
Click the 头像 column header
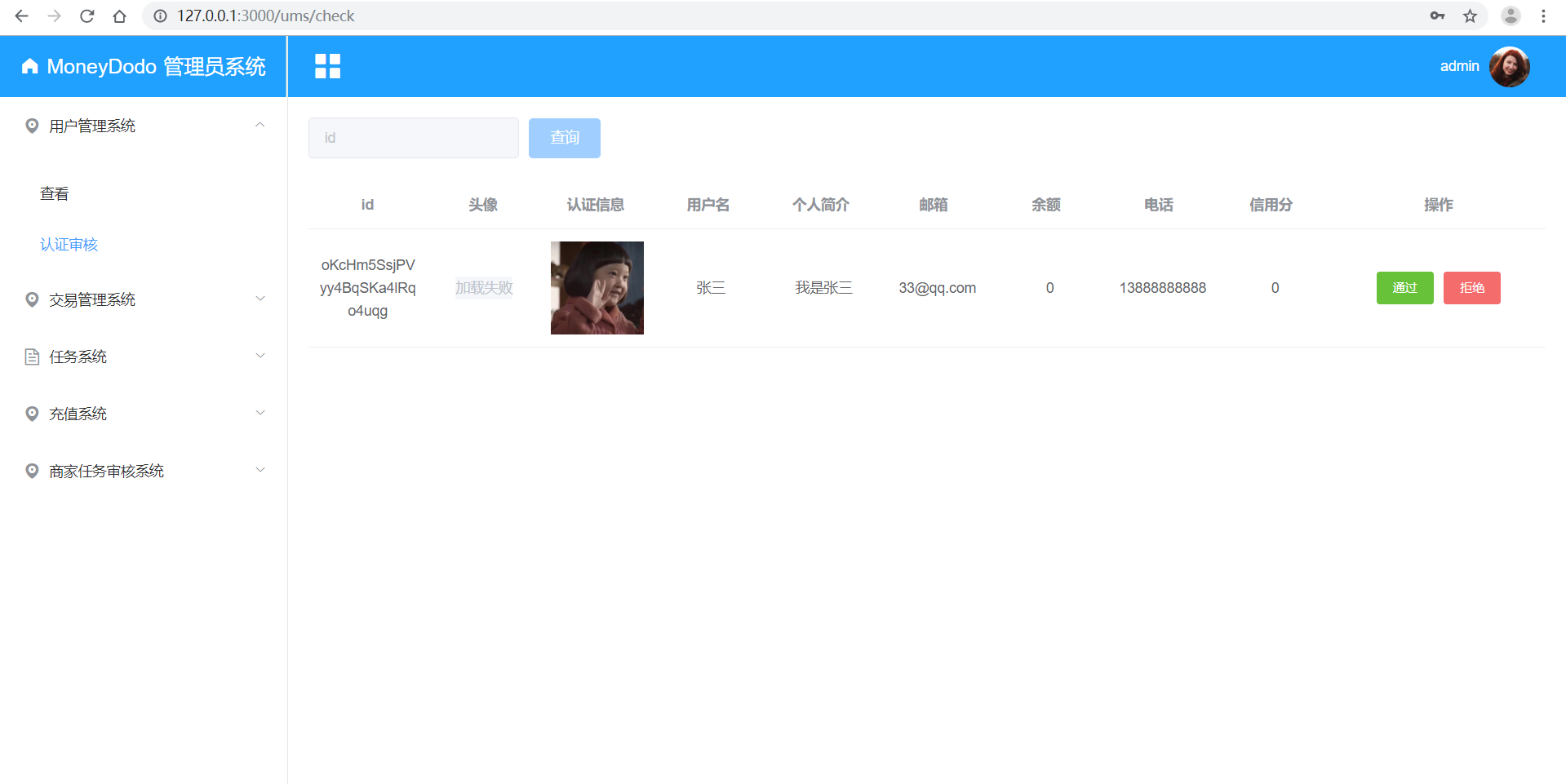point(483,205)
